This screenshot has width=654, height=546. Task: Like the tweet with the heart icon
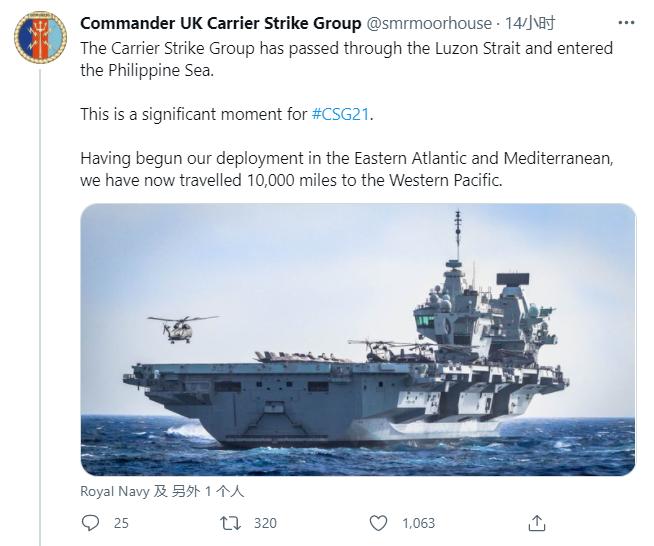point(378,523)
